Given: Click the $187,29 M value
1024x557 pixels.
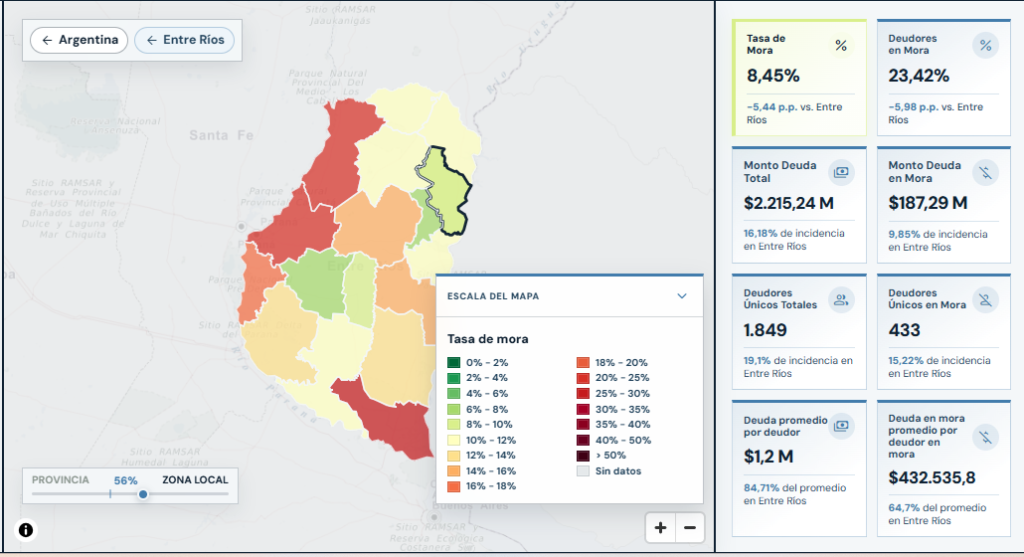Looking at the screenshot, I should (927, 203).
